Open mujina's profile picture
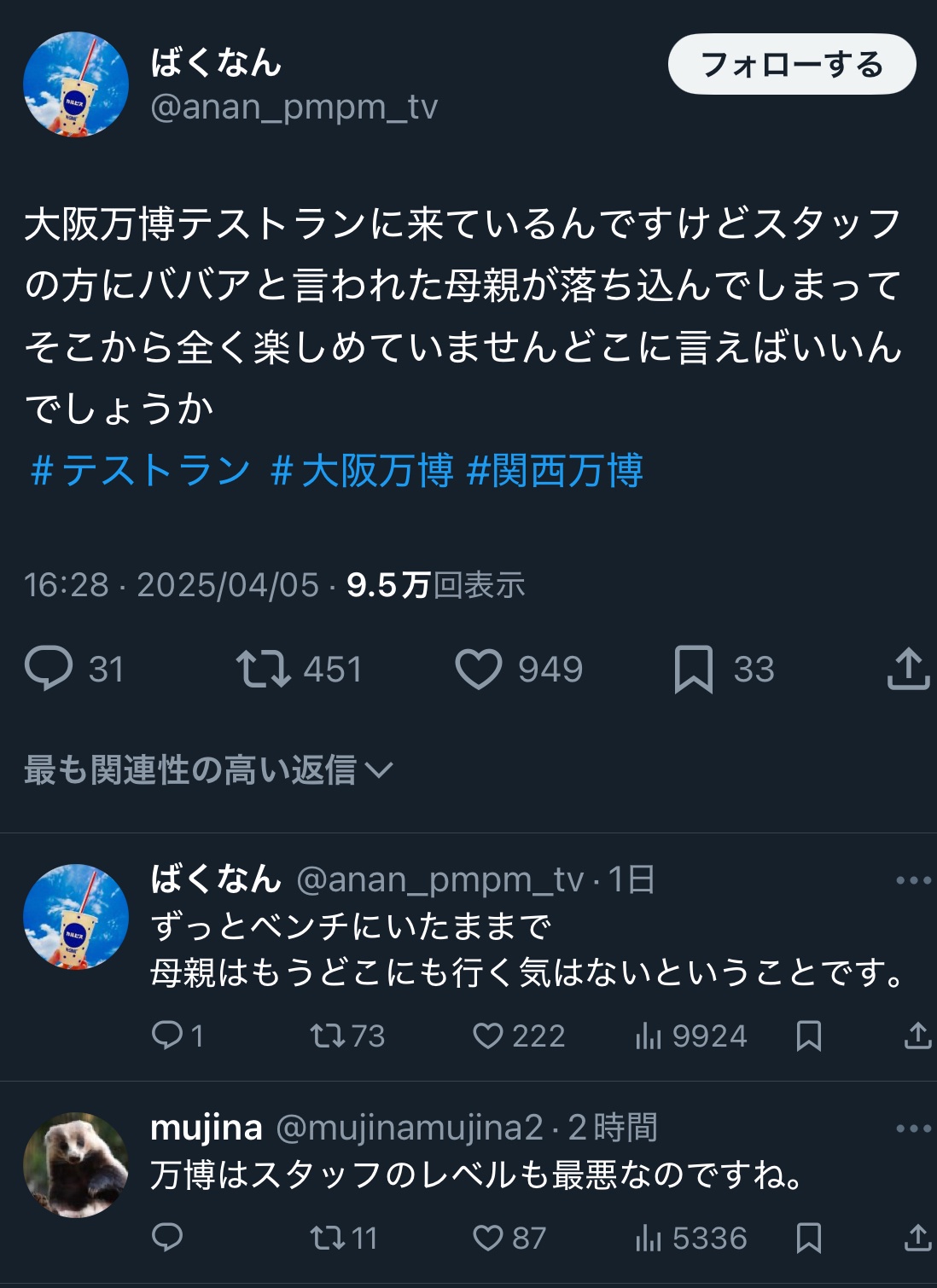 pos(76,1164)
